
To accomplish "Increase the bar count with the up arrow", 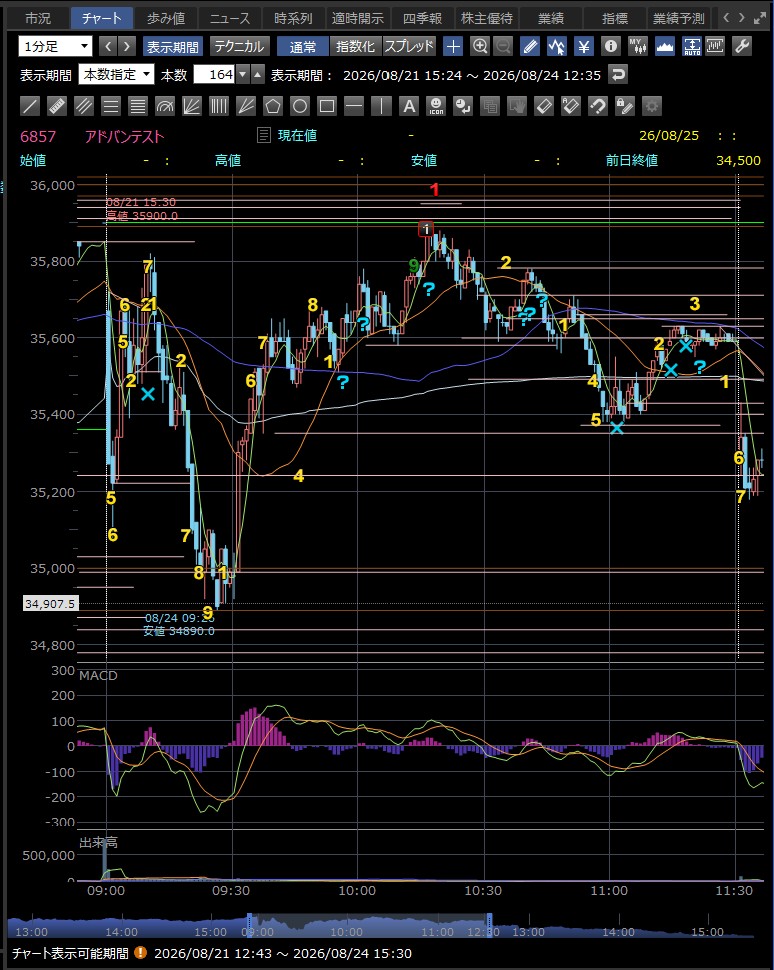I will pos(258,75).
